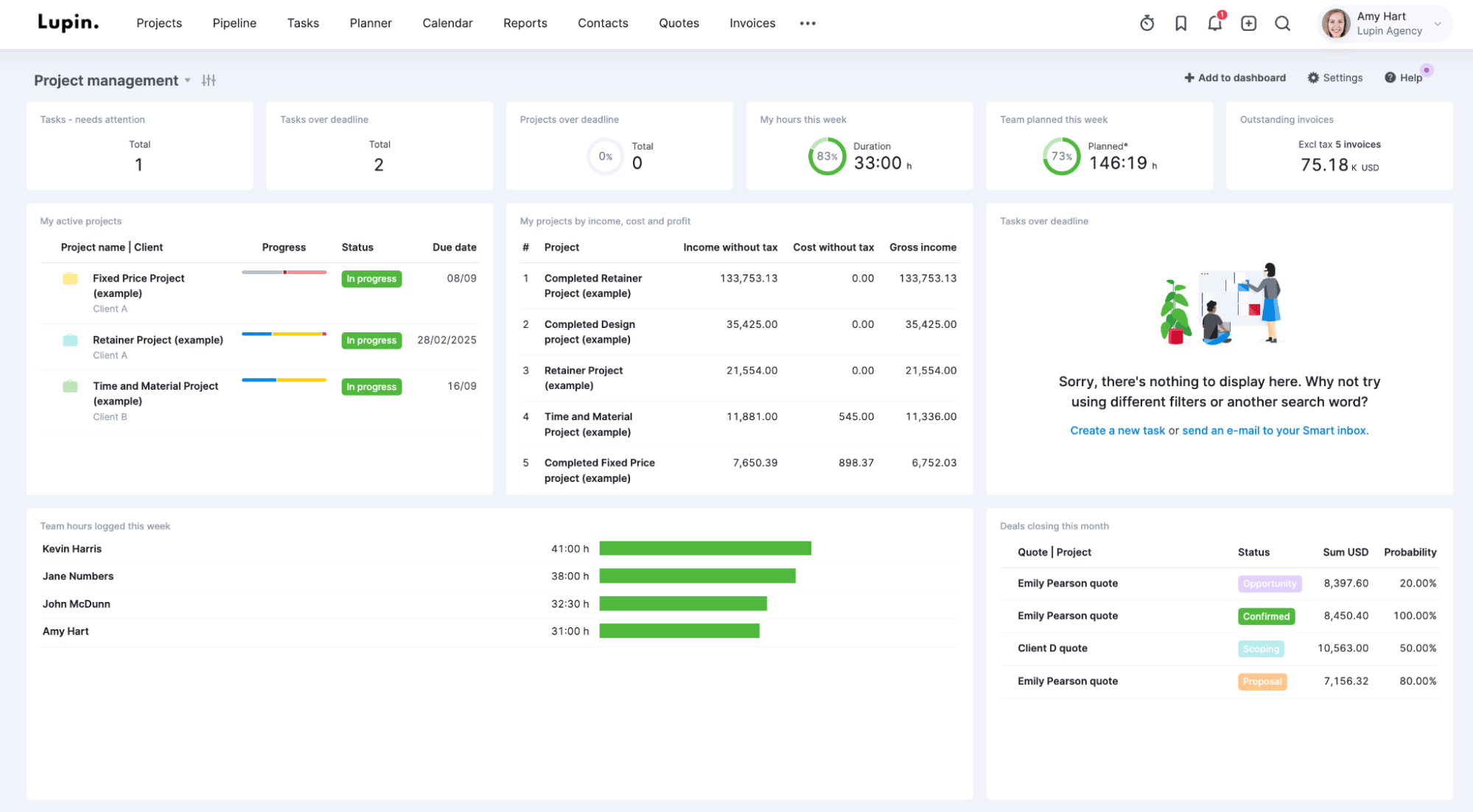Open search using the magnifier icon
Screen dimensions: 1473x812
1282,23
